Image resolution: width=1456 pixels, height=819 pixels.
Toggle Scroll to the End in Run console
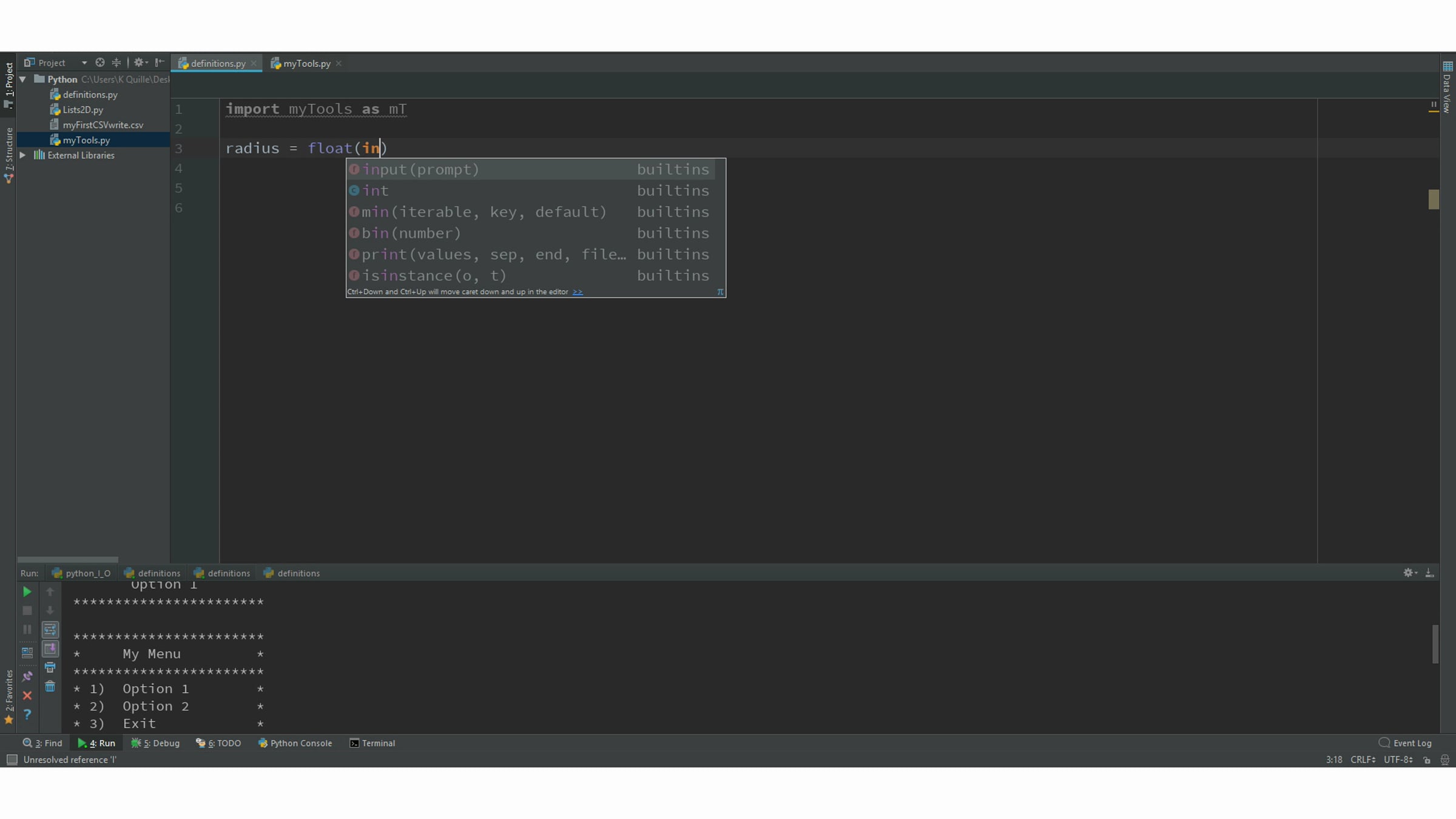pyautogui.click(x=50, y=649)
